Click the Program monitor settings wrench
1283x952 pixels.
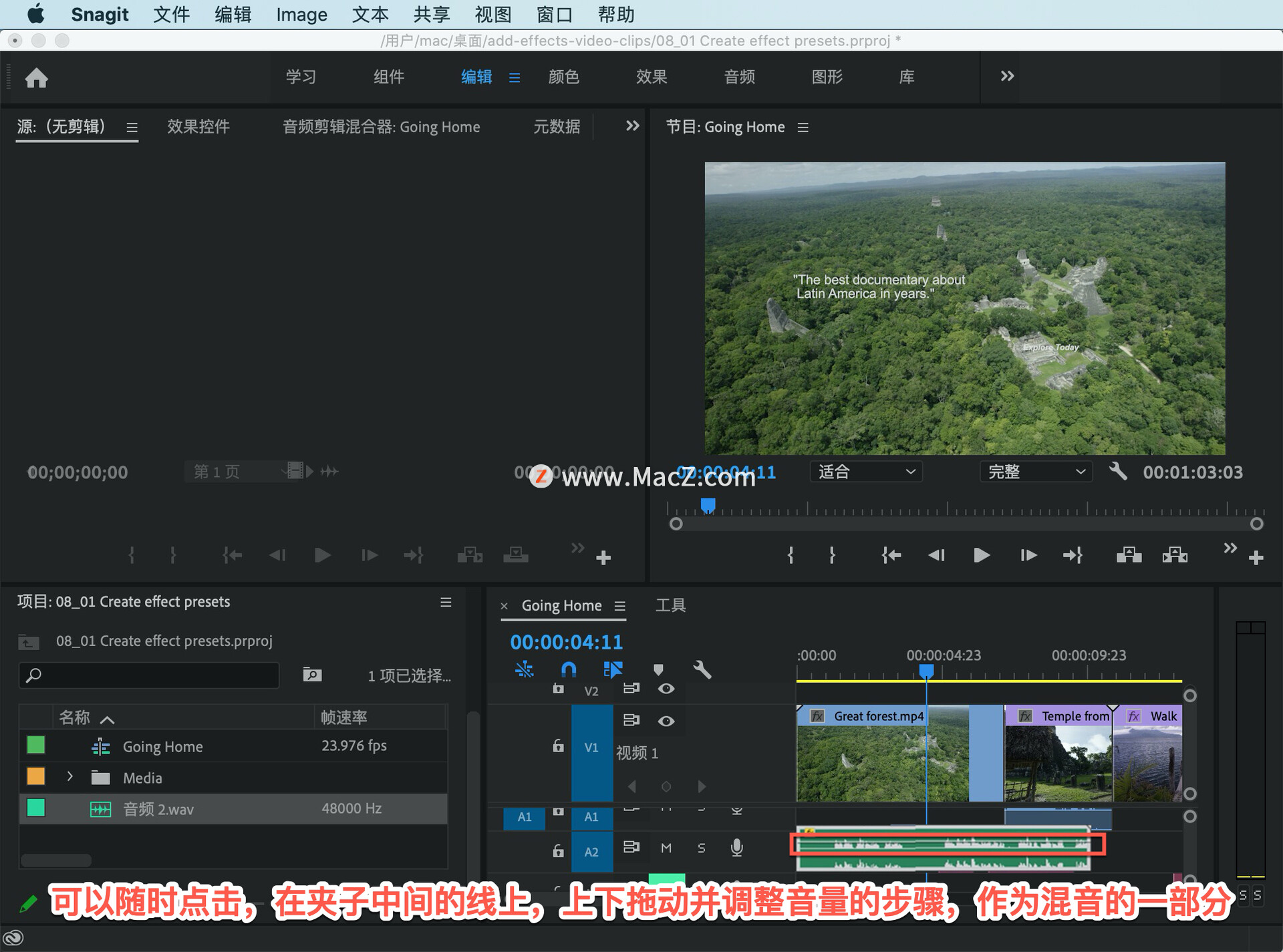(1118, 472)
